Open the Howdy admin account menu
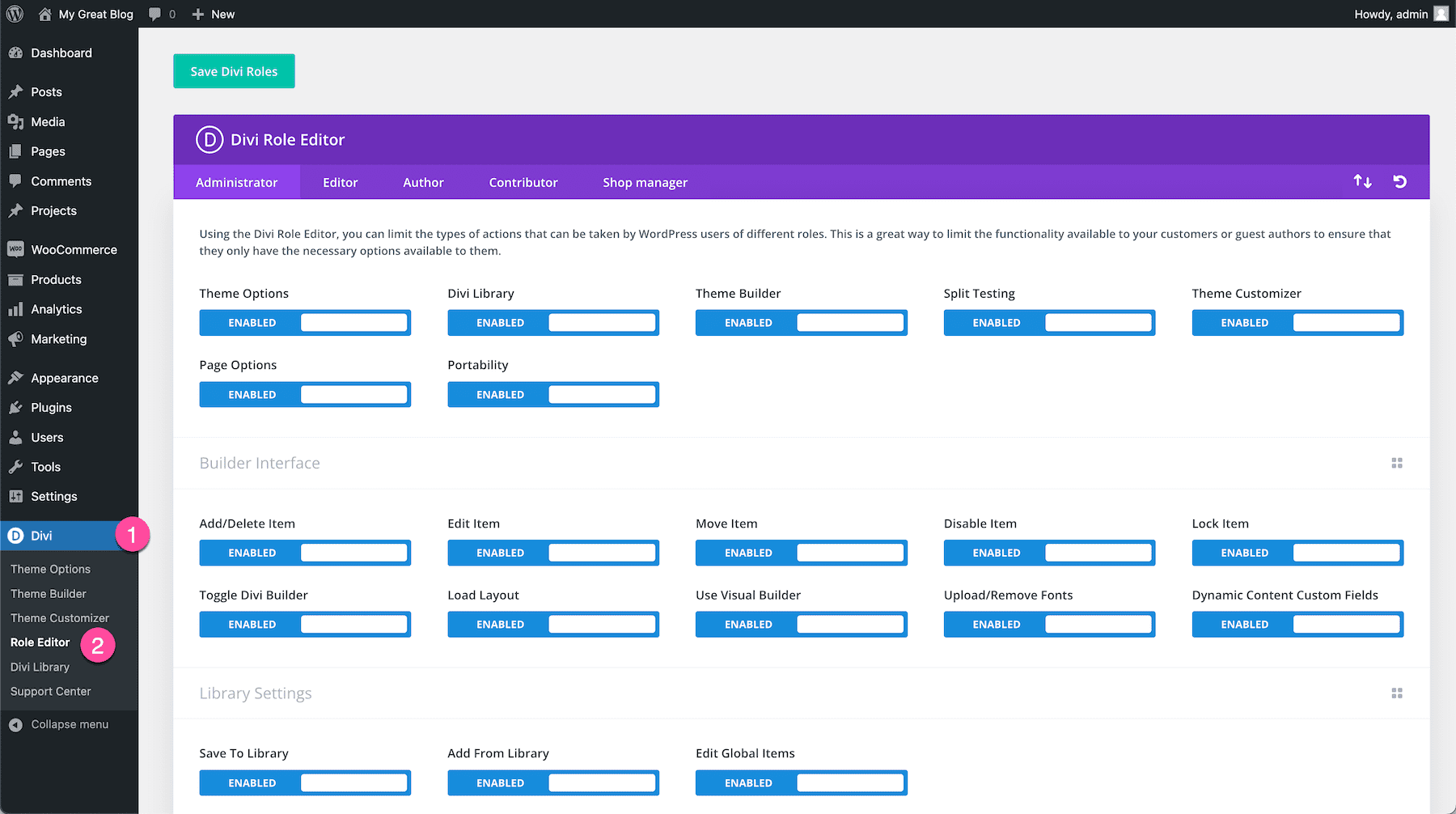Viewport: 1456px width, 814px height. [1393, 14]
